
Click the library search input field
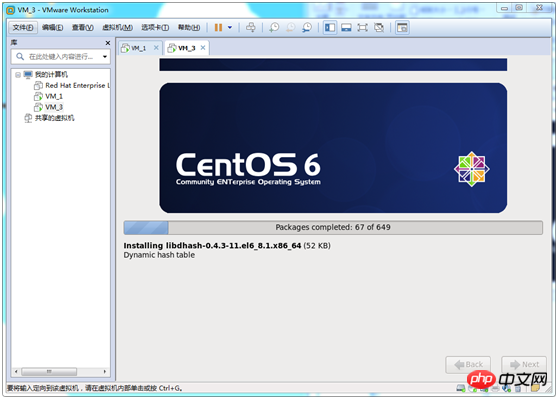pyautogui.click(x=61, y=57)
